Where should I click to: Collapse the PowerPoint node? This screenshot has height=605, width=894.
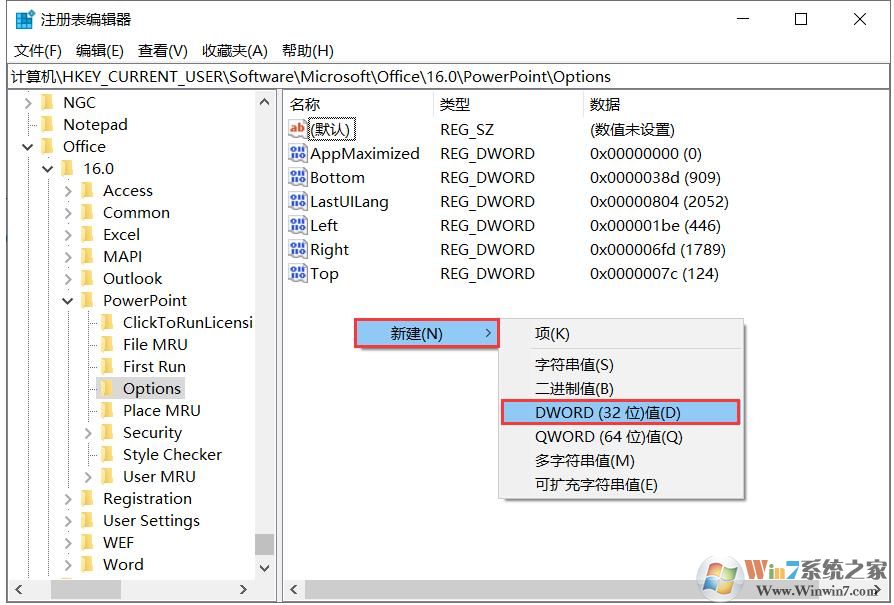click(x=68, y=300)
